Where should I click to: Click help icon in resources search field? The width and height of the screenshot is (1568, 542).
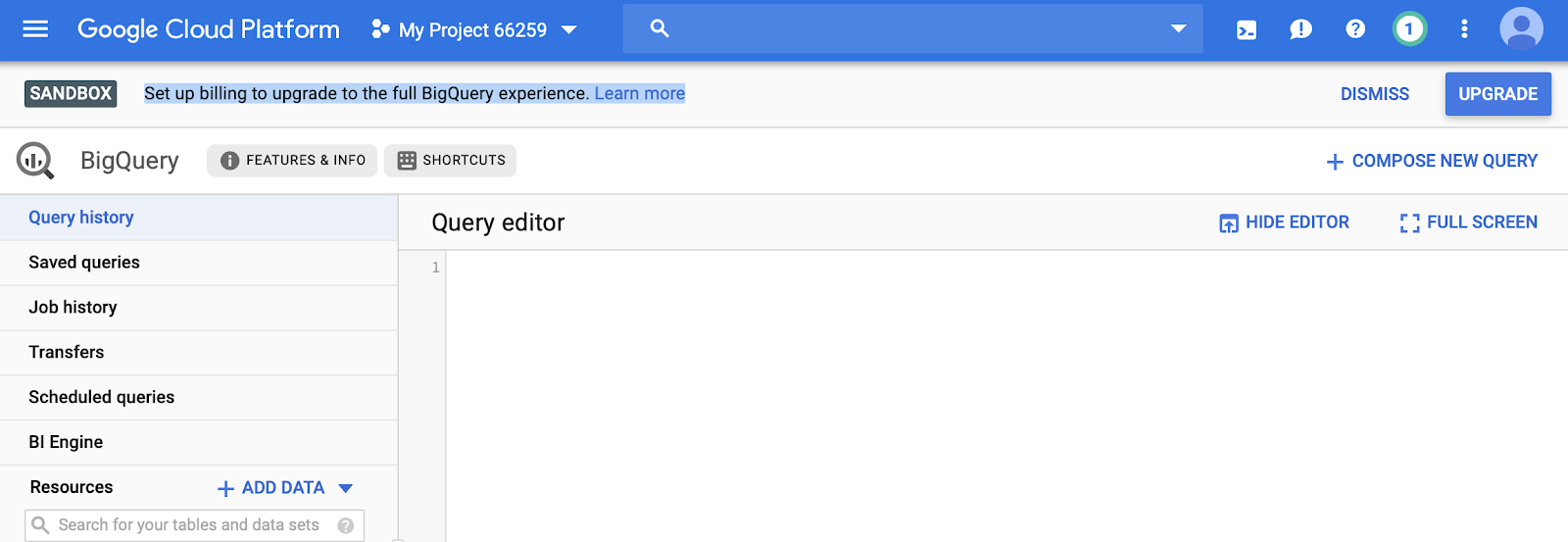346,525
